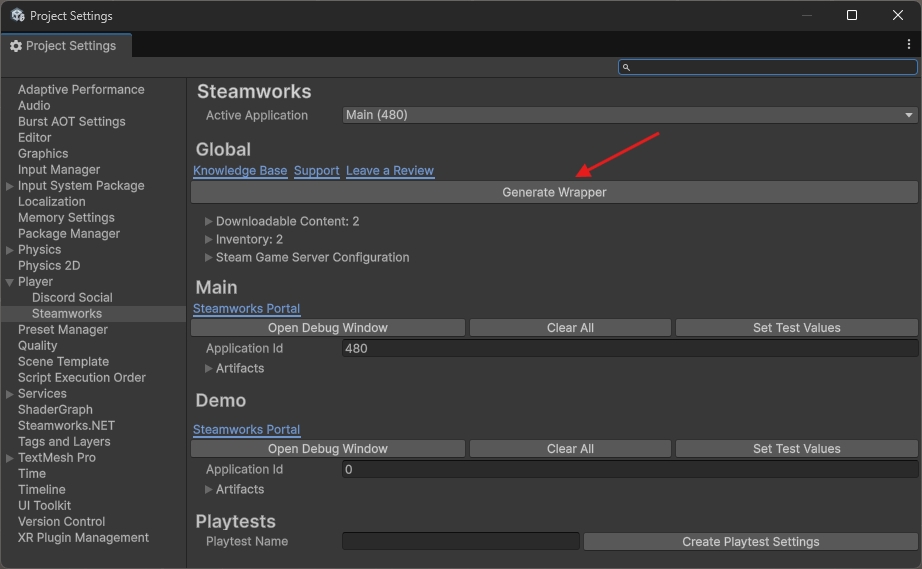Expand the Physics tree arrow
The image size is (922, 569).
coord(9,250)
